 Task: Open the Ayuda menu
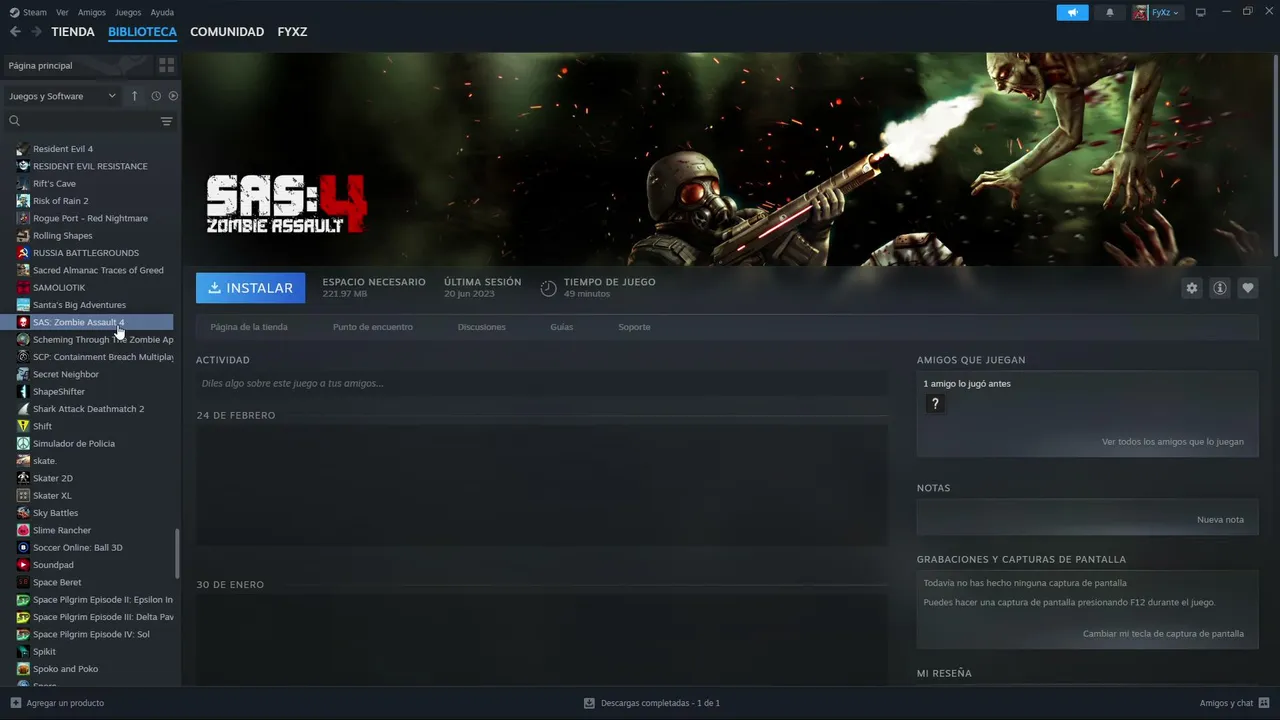point(162,13)
